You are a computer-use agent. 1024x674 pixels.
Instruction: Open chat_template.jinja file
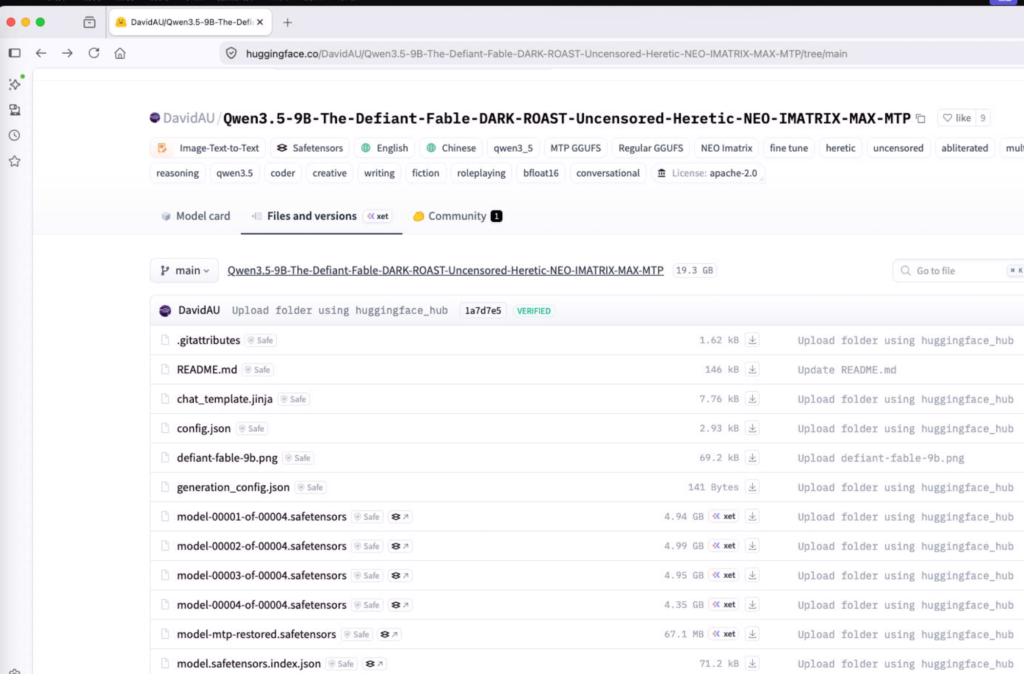[225, 399]
